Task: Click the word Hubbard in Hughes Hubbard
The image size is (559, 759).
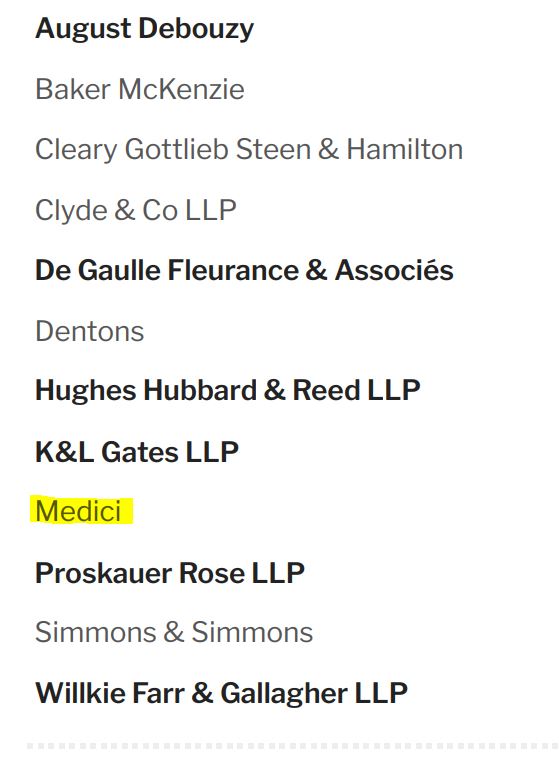Action: (x=199, y=390)
